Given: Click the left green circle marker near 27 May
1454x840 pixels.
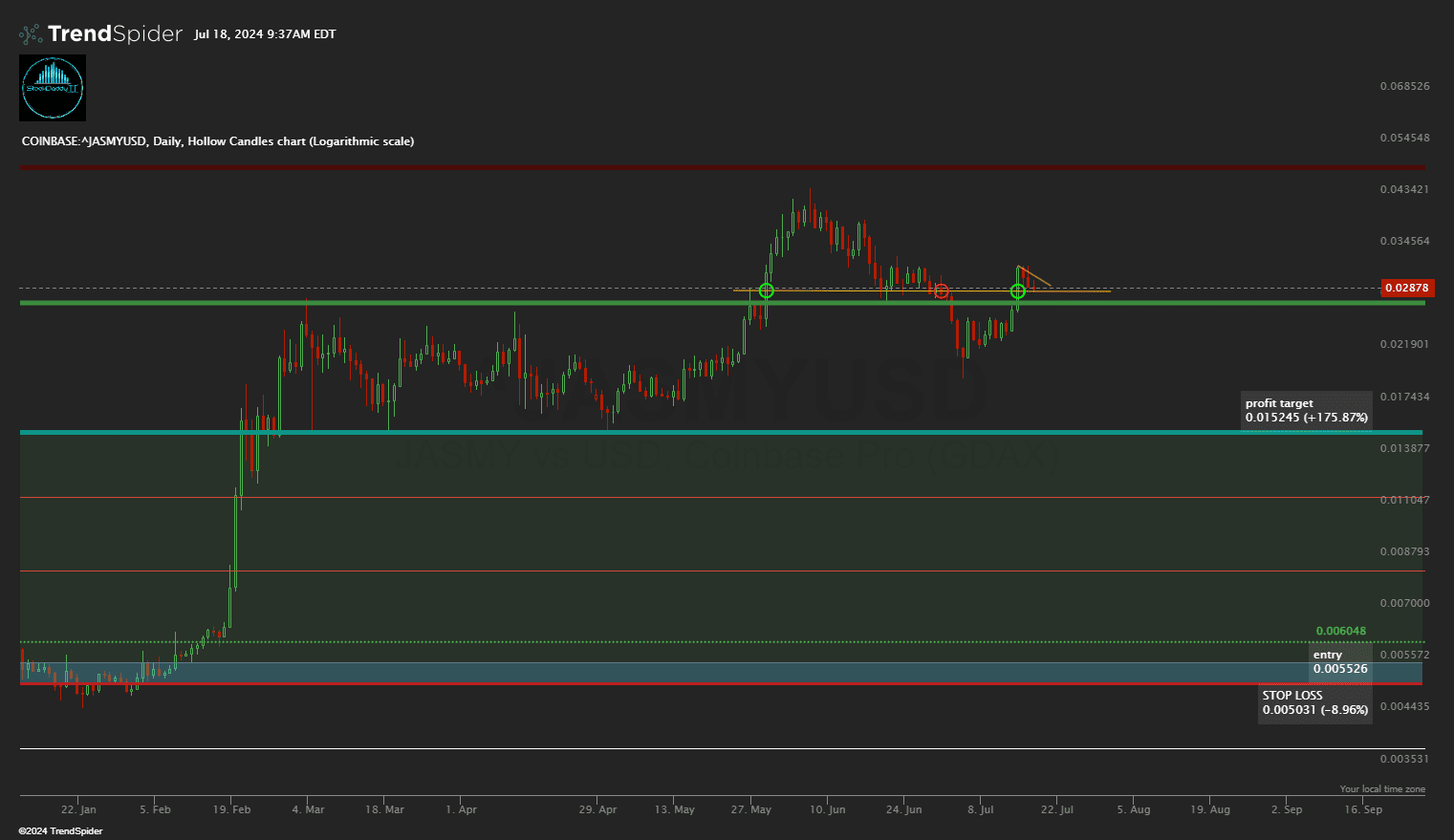Looking at the screenshot, I should (x=766, y=291).
